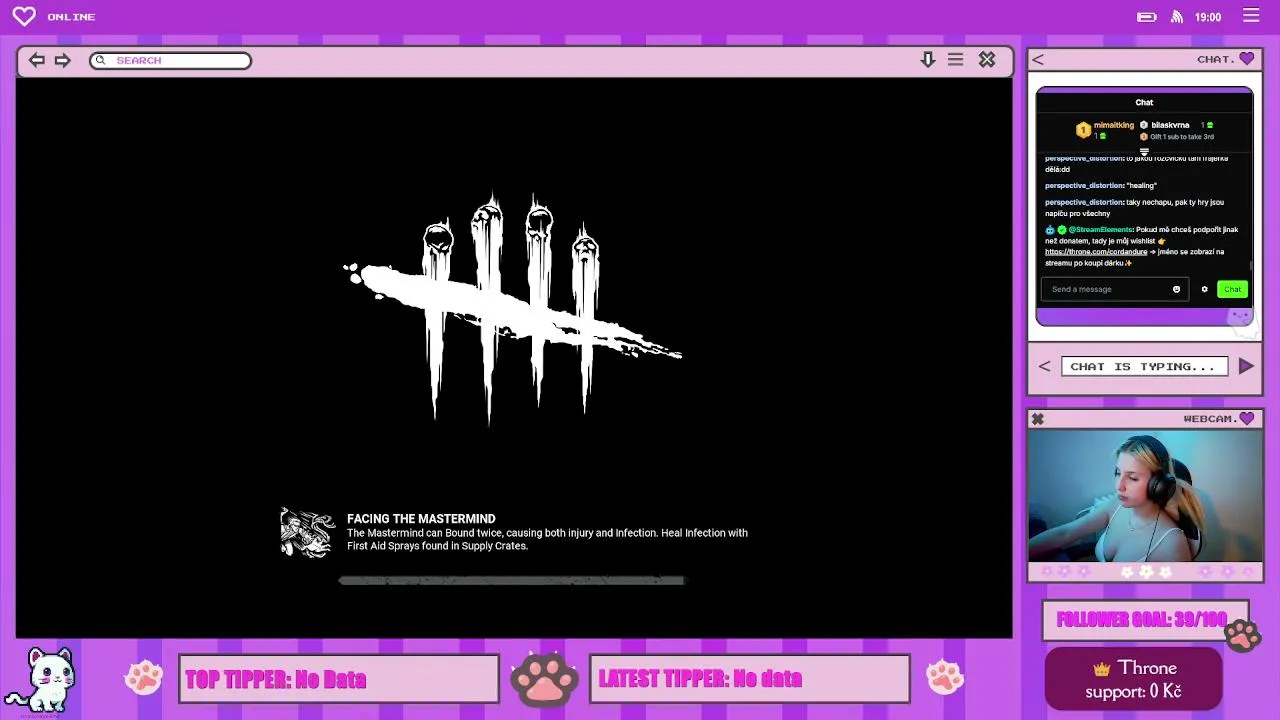Click the webcam video feed
This screenshot has height=720, width=1280.
[1145, 496]
